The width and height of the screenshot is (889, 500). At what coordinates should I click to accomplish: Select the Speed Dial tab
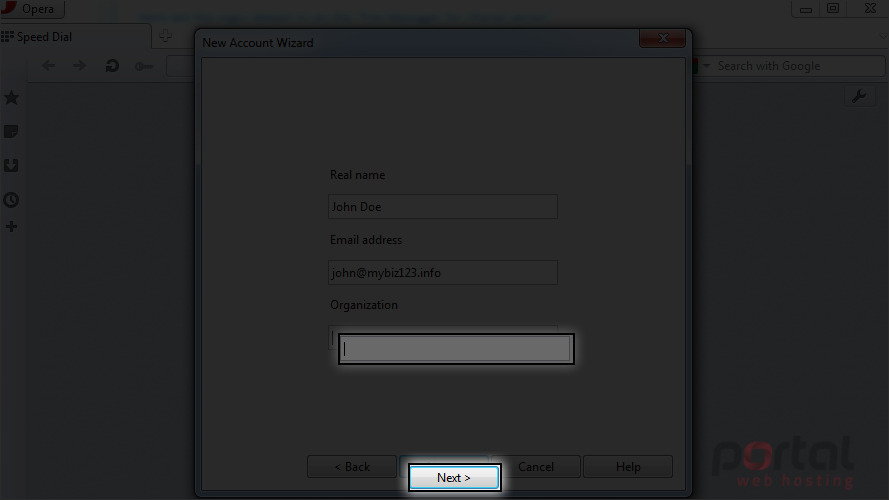tap(75, 37)
